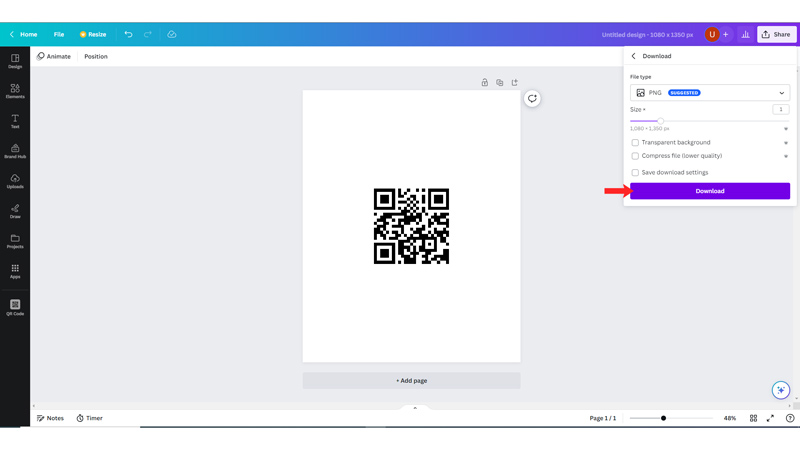This screenshot has height=450, width=800.
Task: Check Save download settings
Action: click(x=635, y=172)
